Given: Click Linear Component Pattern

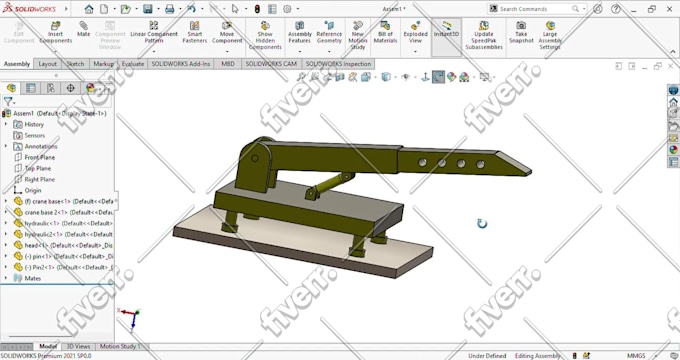Looking at the screenshot, I should [154, 33].
